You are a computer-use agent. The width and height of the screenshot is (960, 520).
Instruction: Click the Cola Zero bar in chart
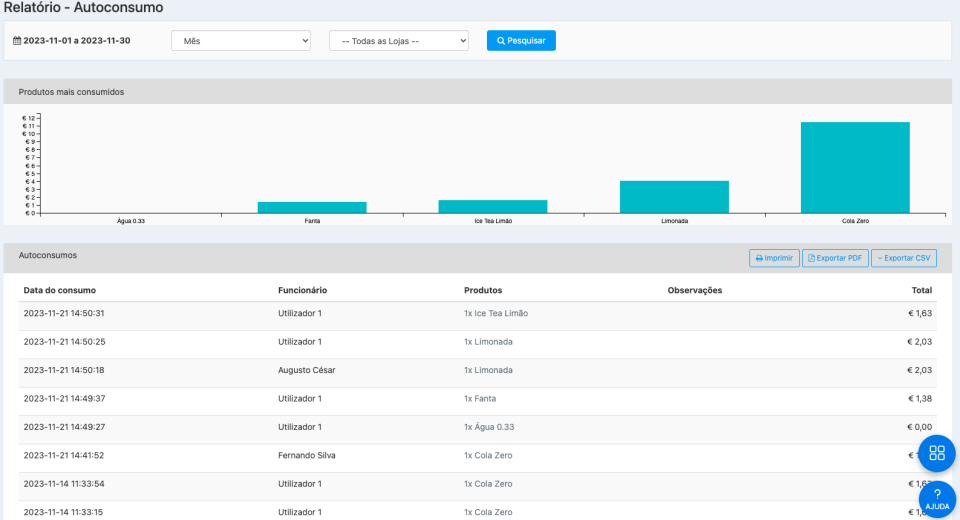855,167
